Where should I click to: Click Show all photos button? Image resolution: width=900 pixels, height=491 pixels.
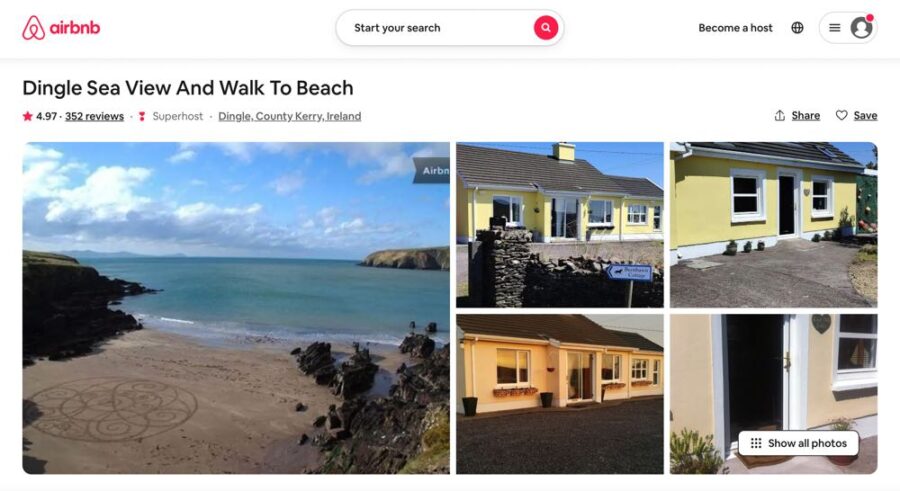point(798,443)
